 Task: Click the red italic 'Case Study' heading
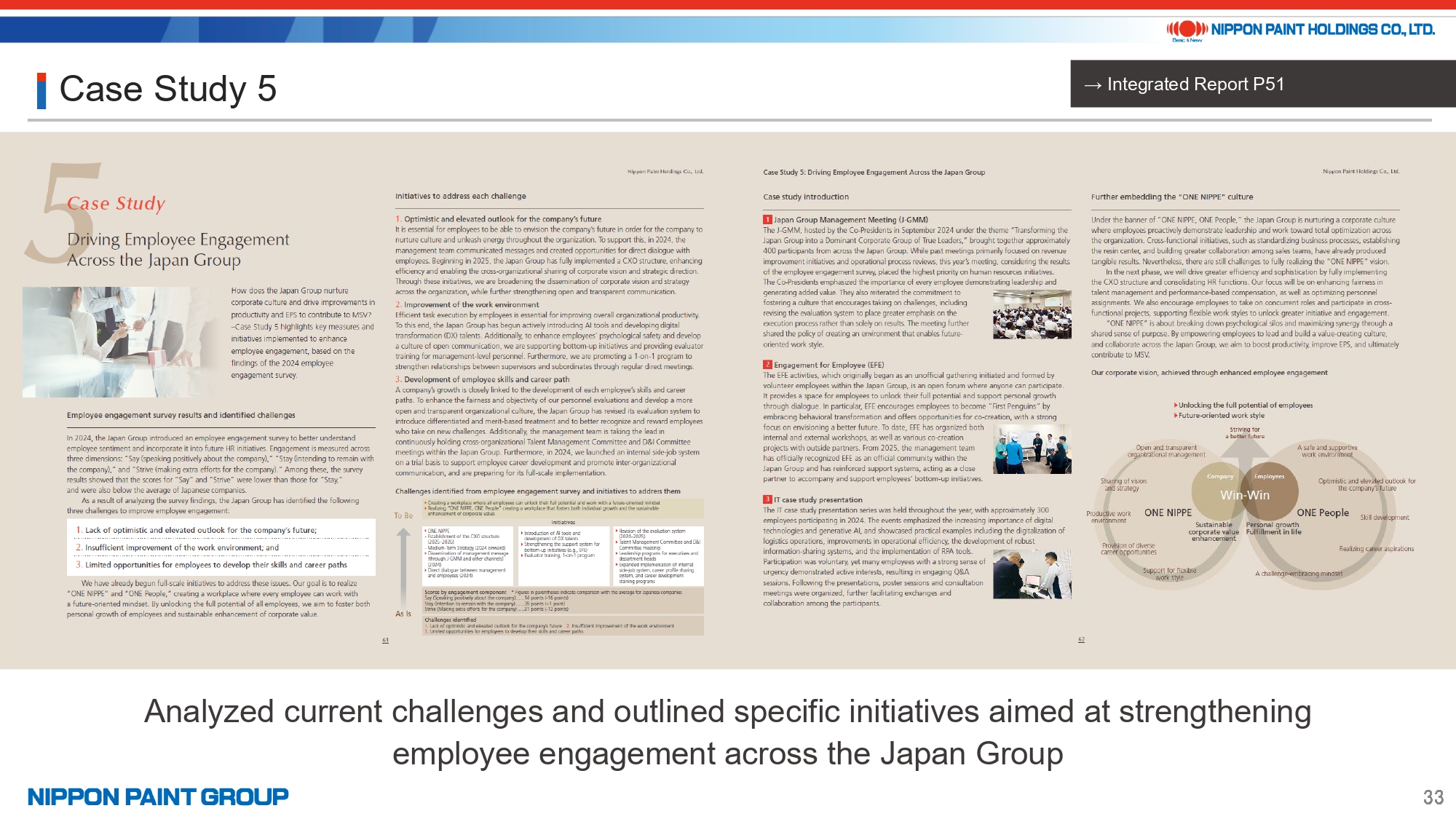click(x=116, y=203)
